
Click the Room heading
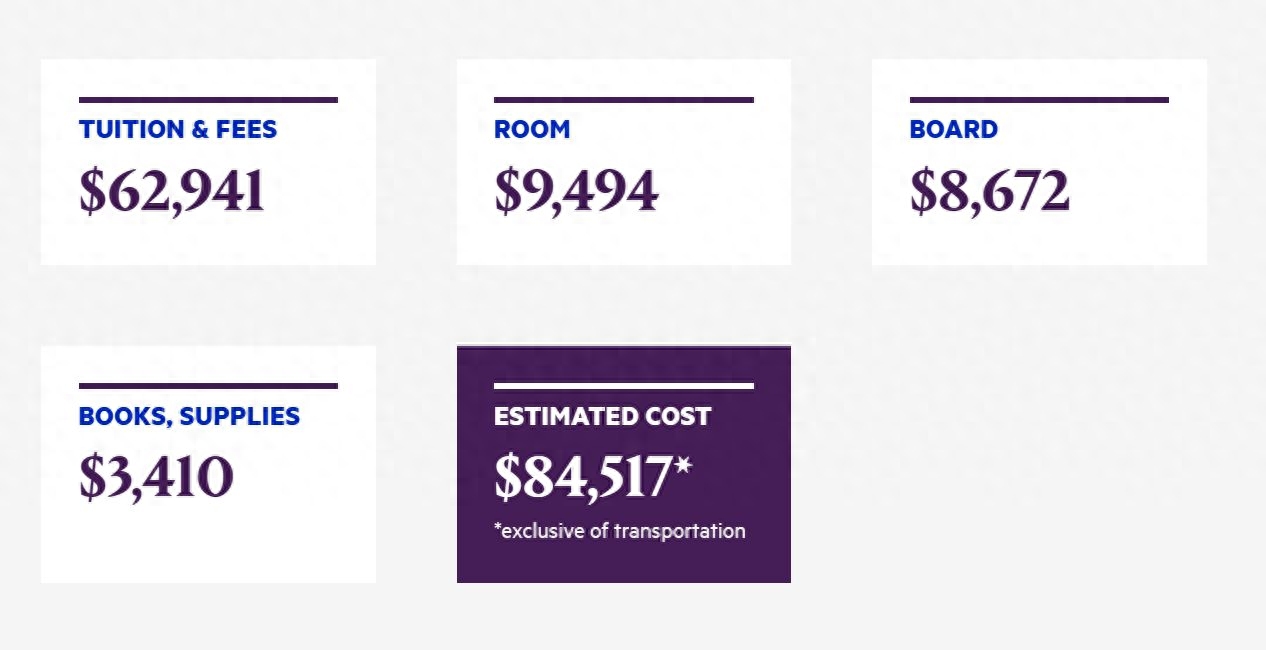coord(532,129)
